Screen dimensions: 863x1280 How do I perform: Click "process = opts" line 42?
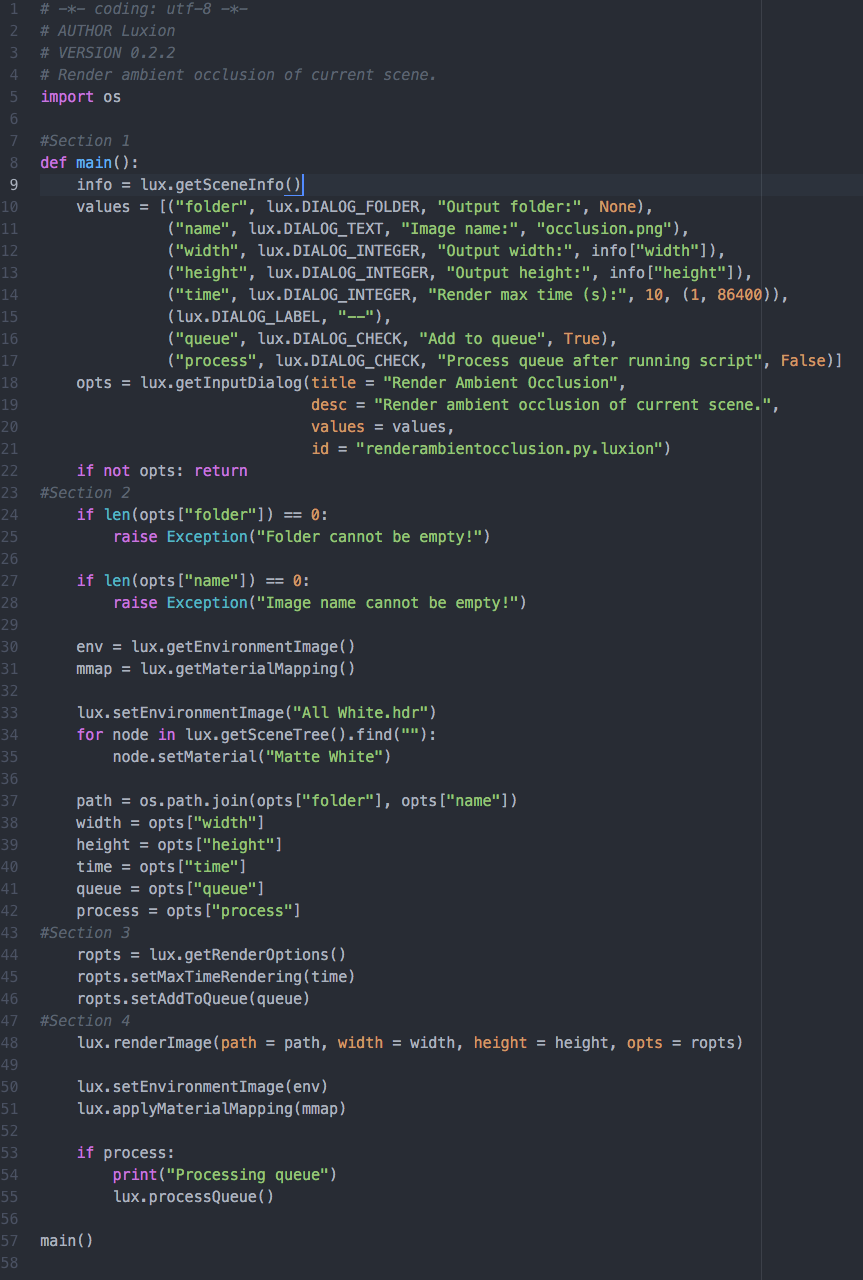189,910
